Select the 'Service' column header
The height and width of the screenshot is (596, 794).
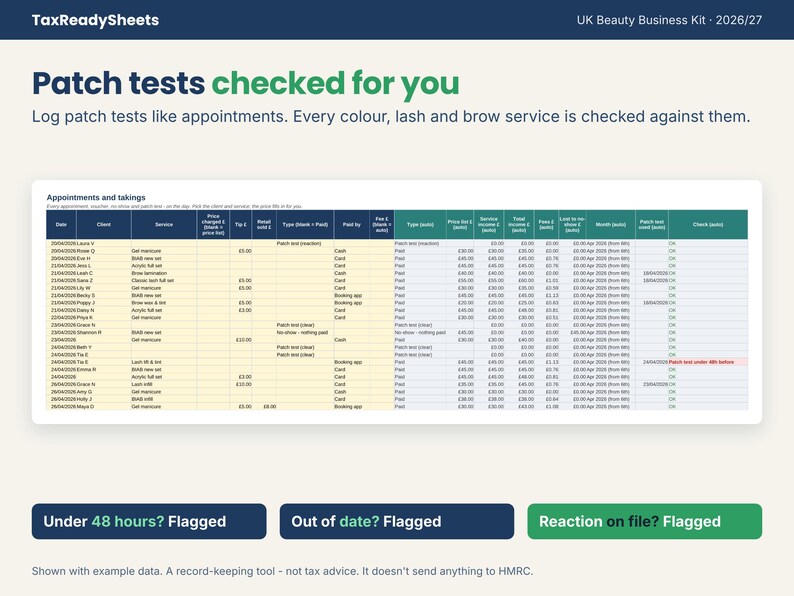pyautogui.click(x=164, y=224)
